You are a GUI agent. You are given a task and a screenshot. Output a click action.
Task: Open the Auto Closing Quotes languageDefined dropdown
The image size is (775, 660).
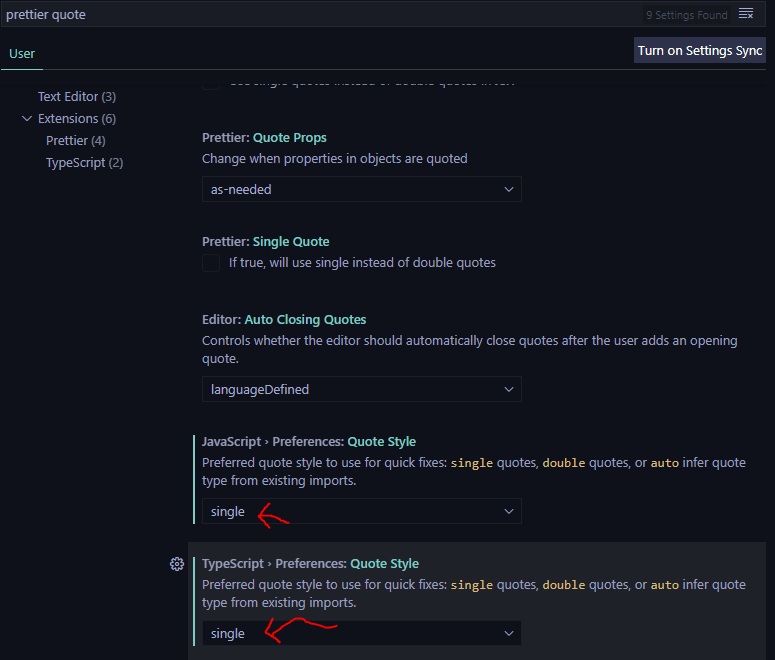point(362,390)
